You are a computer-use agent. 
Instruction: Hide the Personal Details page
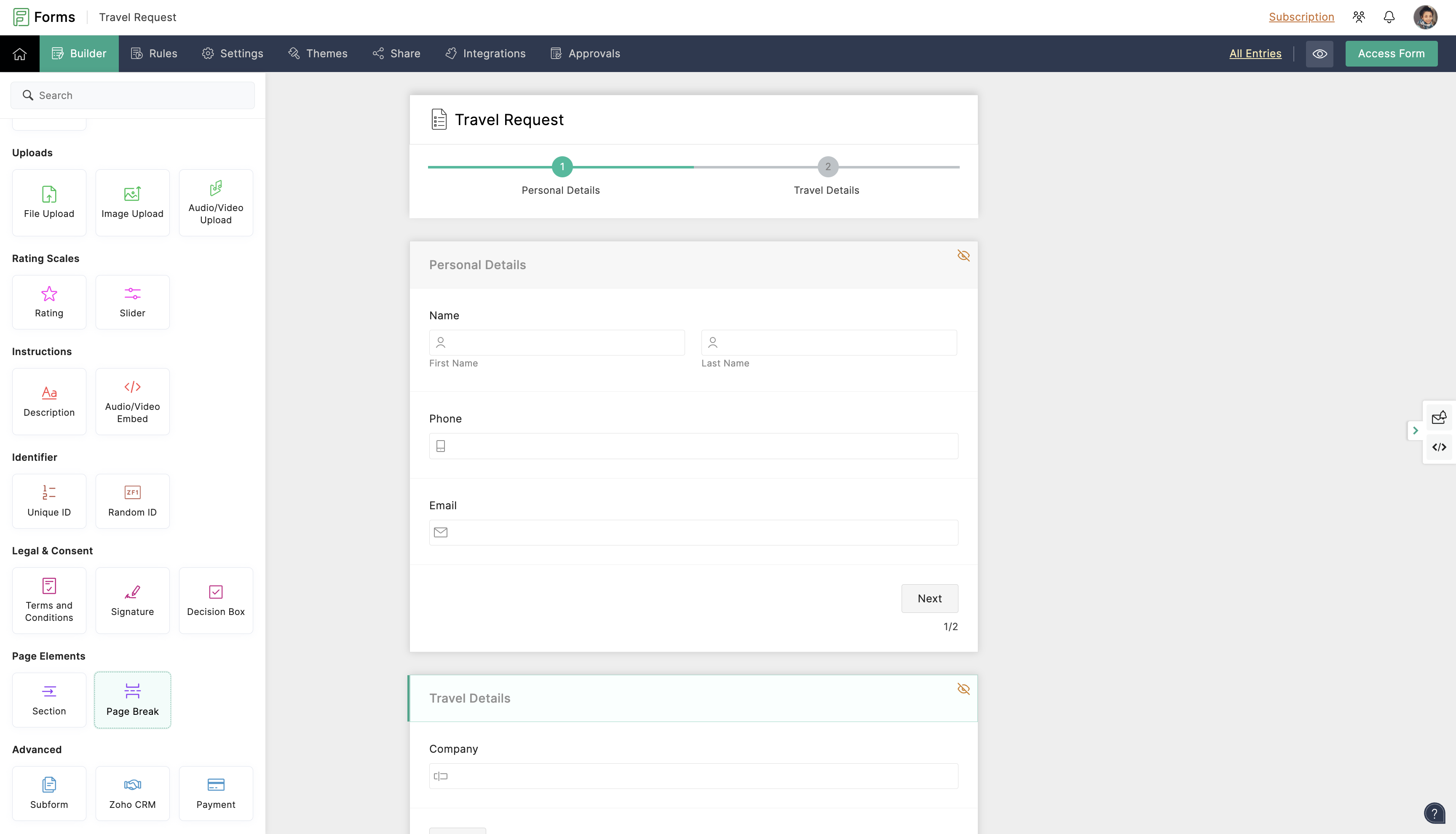pos(964,256)
